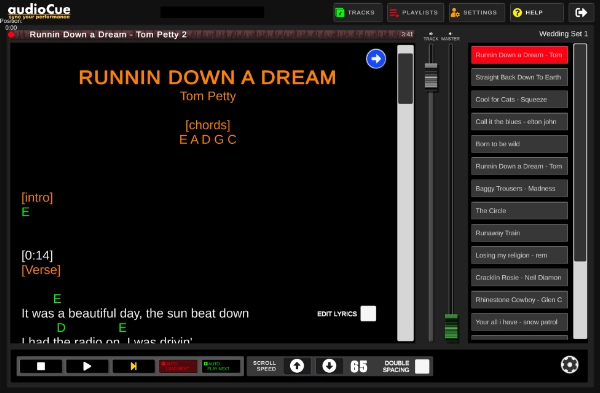This screenshot has height=393, width=600.
Task: Click the blue next-arrow circle icon
Action: (x=376, y=59)
